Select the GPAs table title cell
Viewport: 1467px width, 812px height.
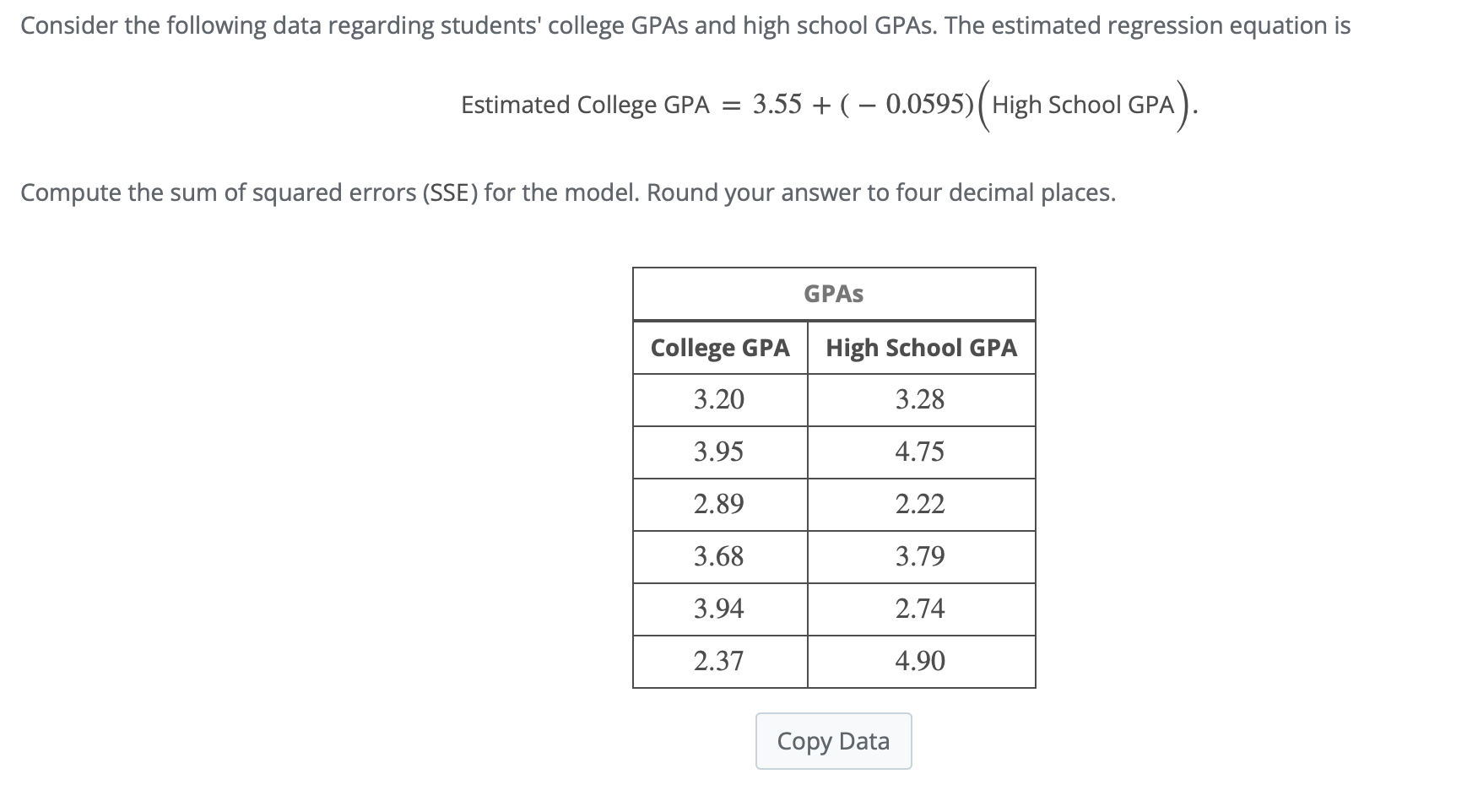tap(832, 294)
